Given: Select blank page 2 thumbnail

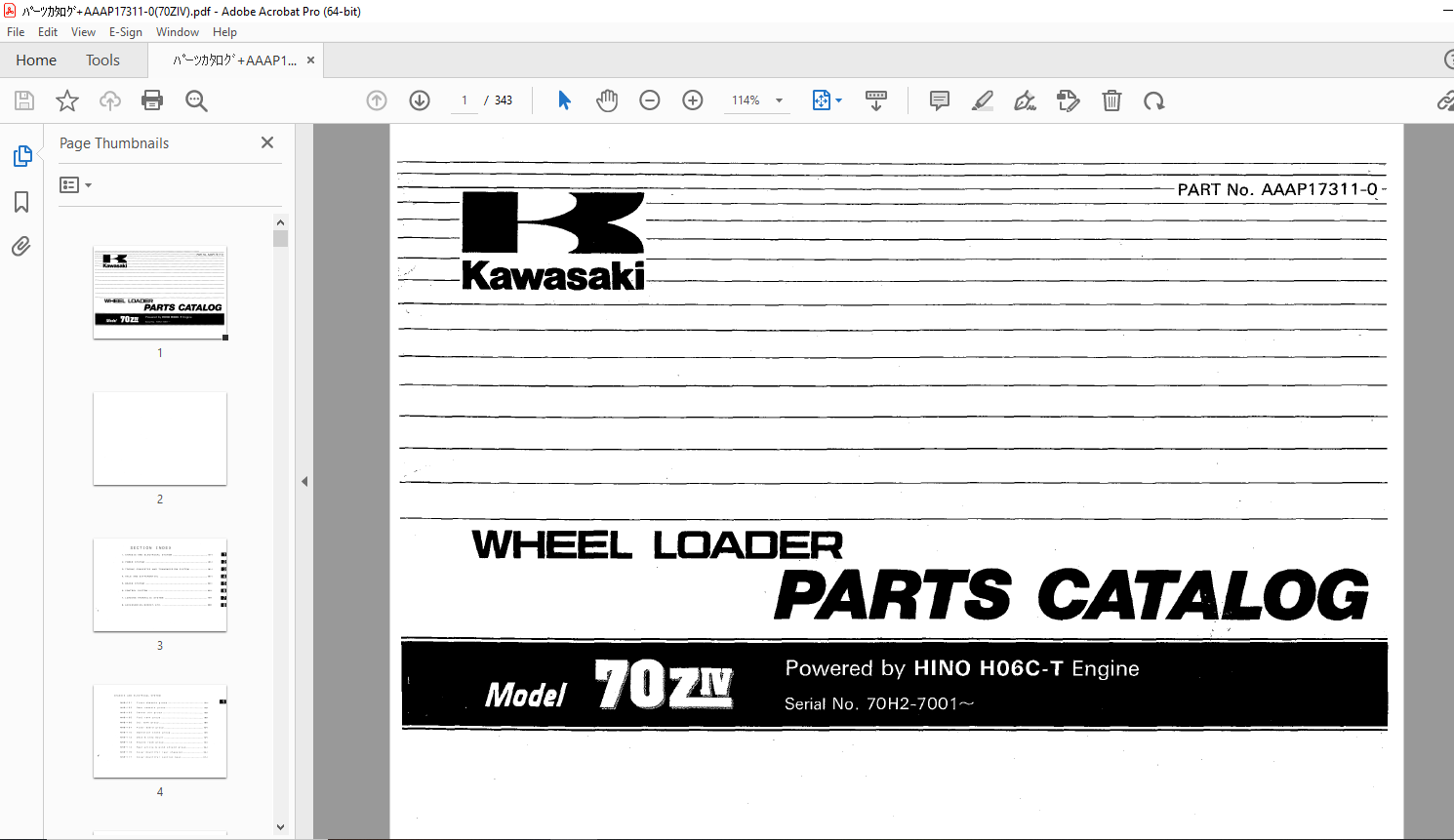Looking at the screenshot, I should point(160,439).
